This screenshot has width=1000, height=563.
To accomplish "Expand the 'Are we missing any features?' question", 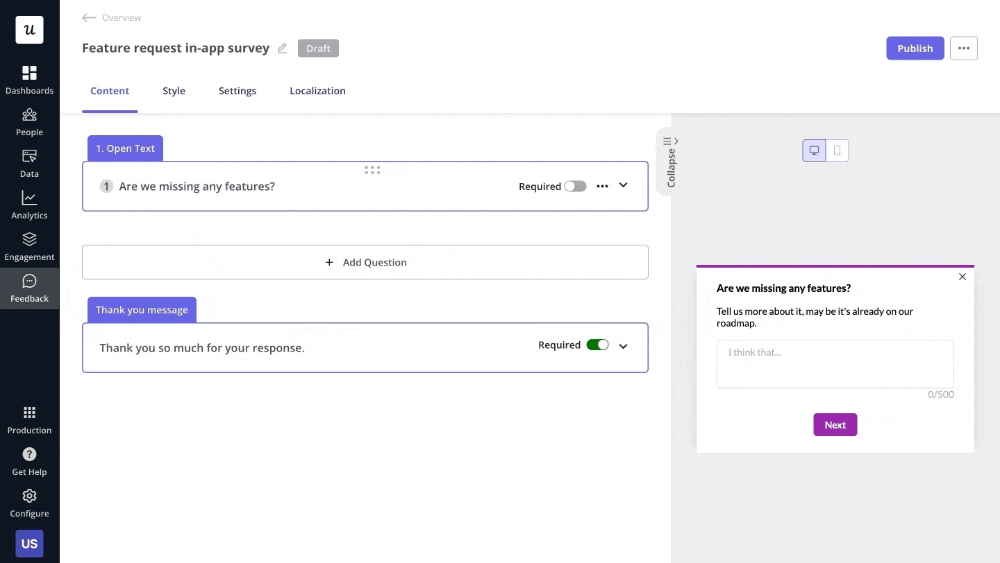I will [623, 185].
